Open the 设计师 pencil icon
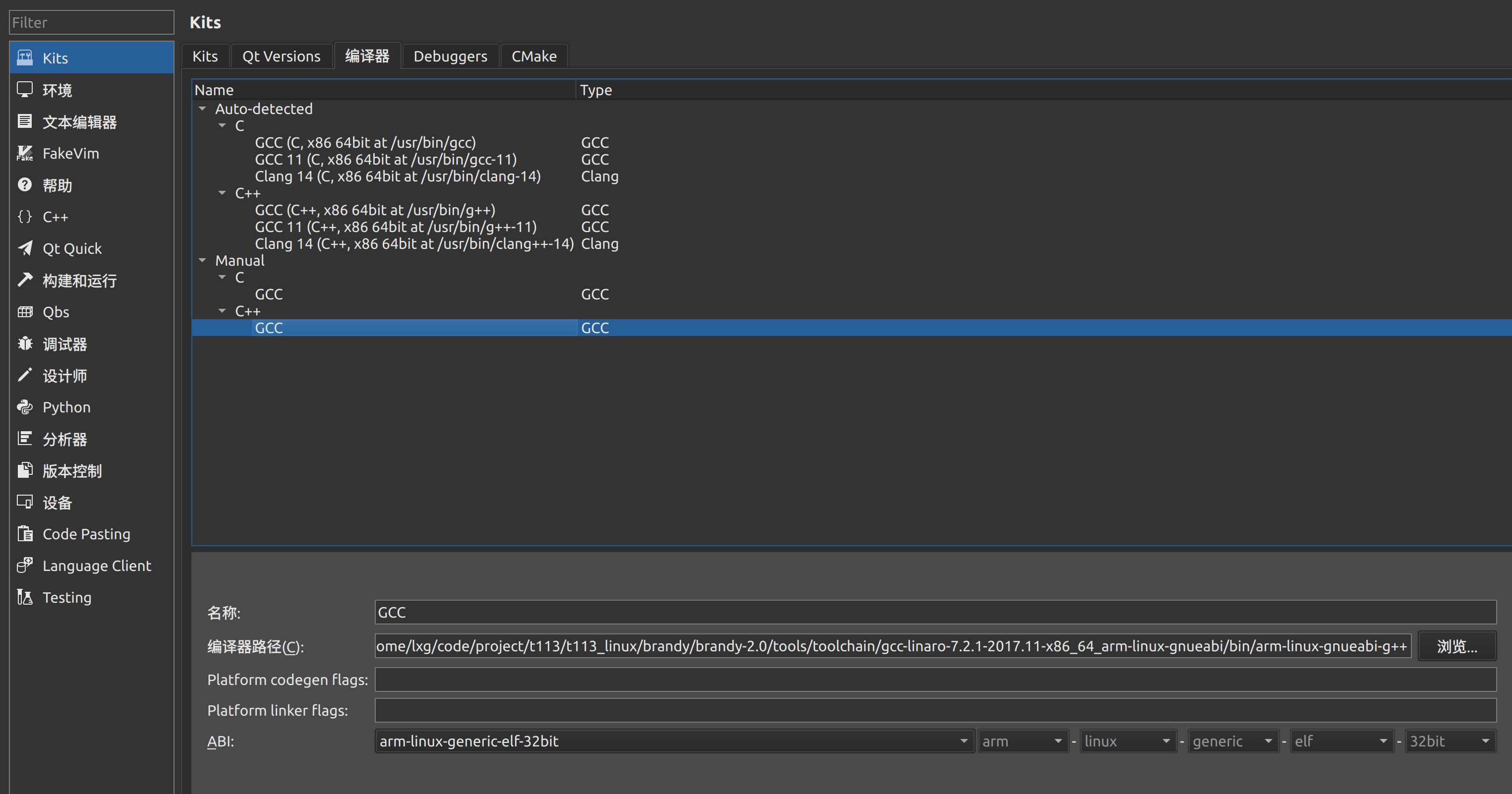The height and width of the screenshot is (794, 1512). pos(25,375)
